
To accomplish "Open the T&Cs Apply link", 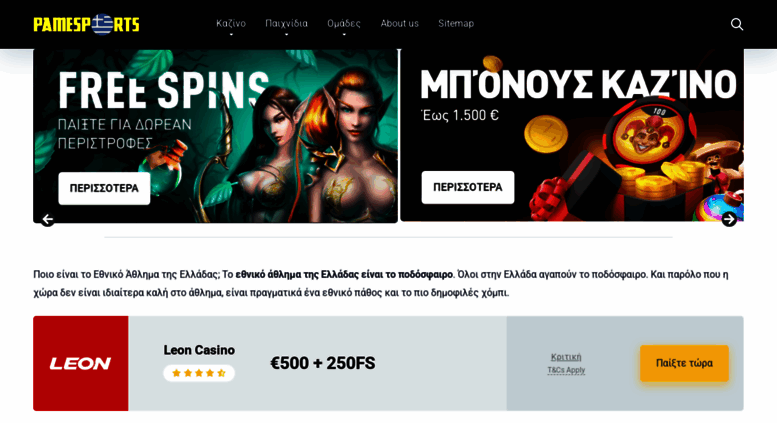I will tap(566, 370).
